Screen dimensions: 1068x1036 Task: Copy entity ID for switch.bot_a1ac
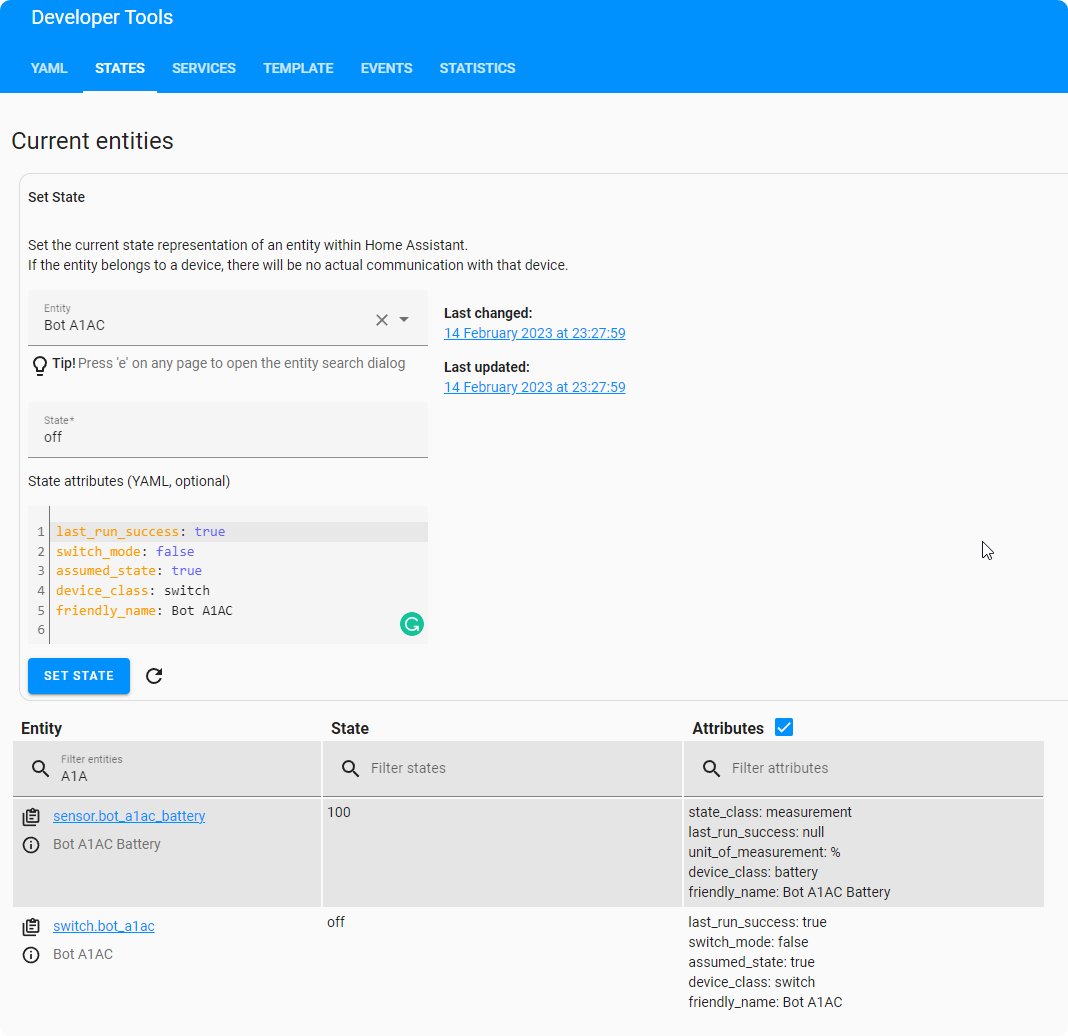31,926
